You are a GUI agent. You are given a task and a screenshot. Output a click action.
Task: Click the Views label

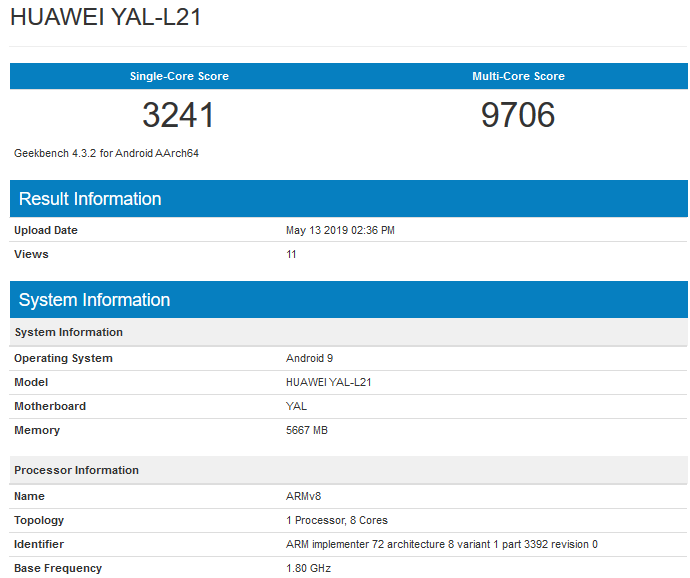click(x=31, y=254)
